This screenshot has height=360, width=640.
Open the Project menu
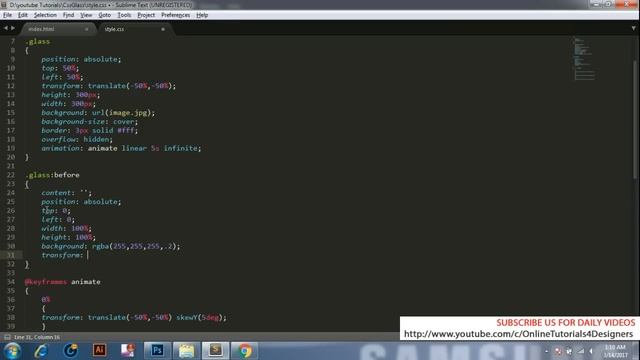pyautogui.click(x=146, y=15)
